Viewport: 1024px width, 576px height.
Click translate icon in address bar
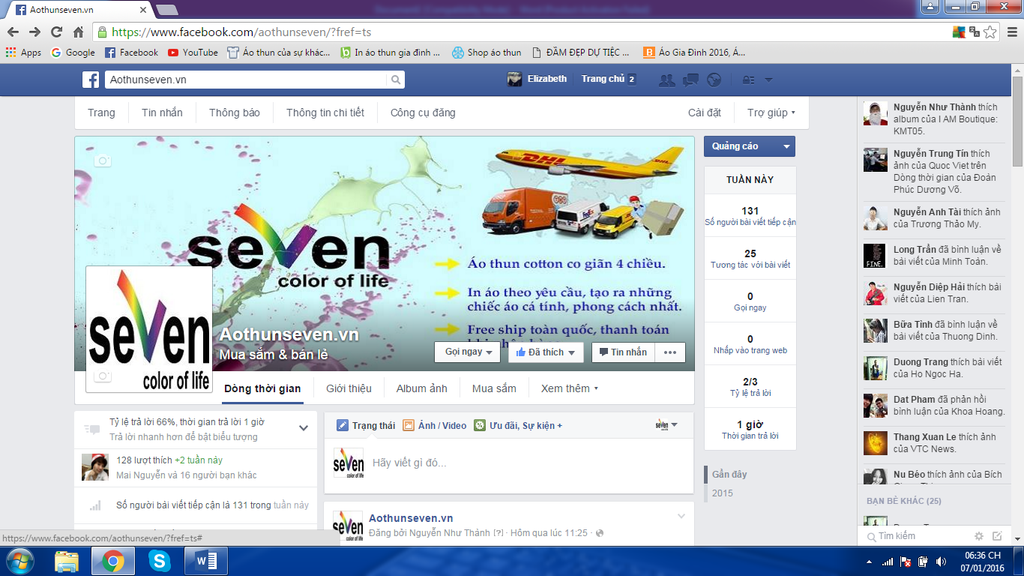(x=974, y=32)
